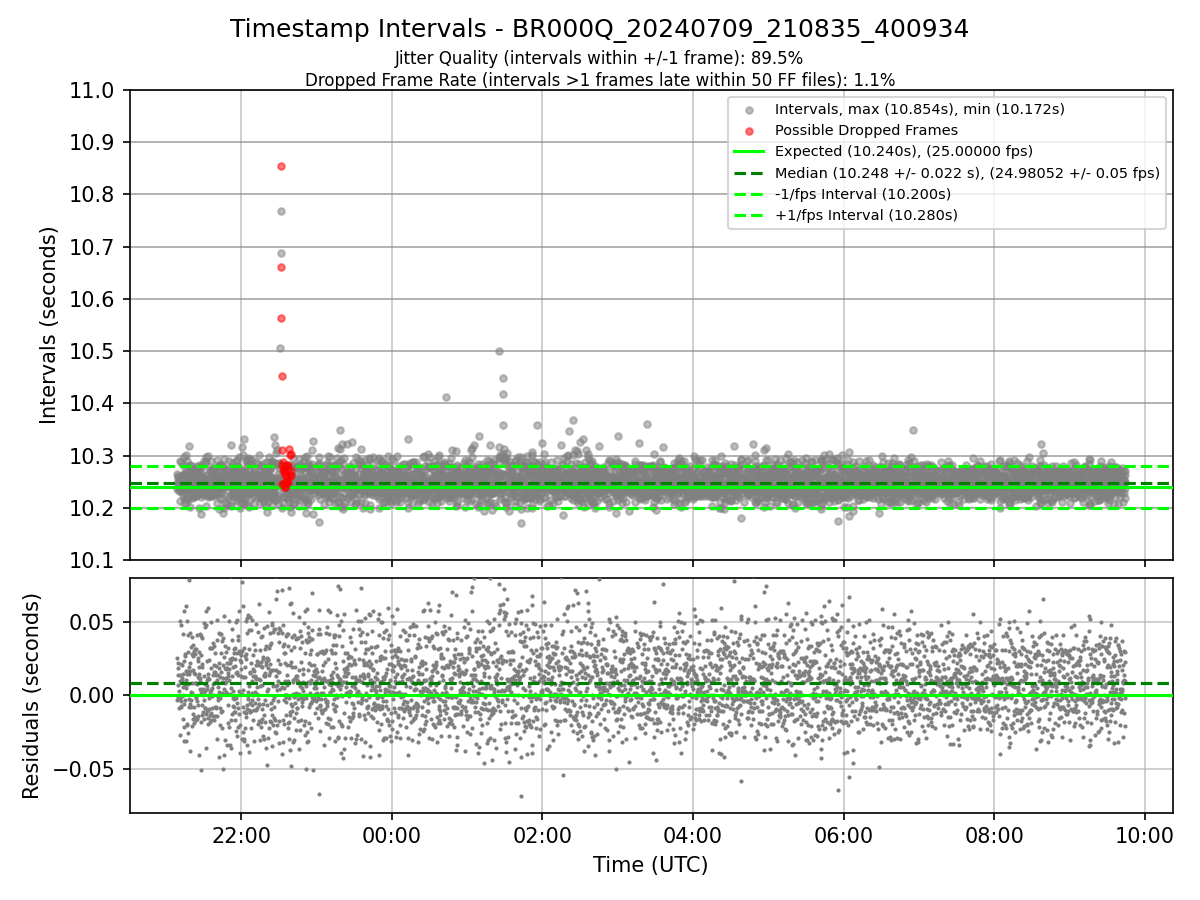Viewport: 1200px width, 900px height.
Task: Click the highest red dropped-frame point near 10.85
Action: (x=281, y=166)
